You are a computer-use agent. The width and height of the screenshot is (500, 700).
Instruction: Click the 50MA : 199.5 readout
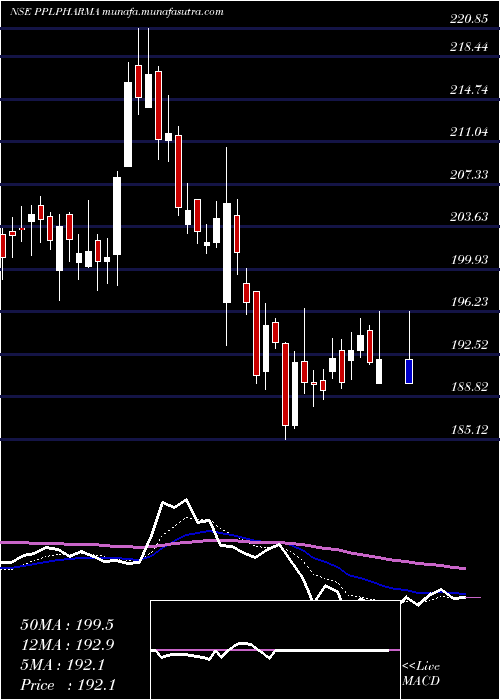pos(67,625)
